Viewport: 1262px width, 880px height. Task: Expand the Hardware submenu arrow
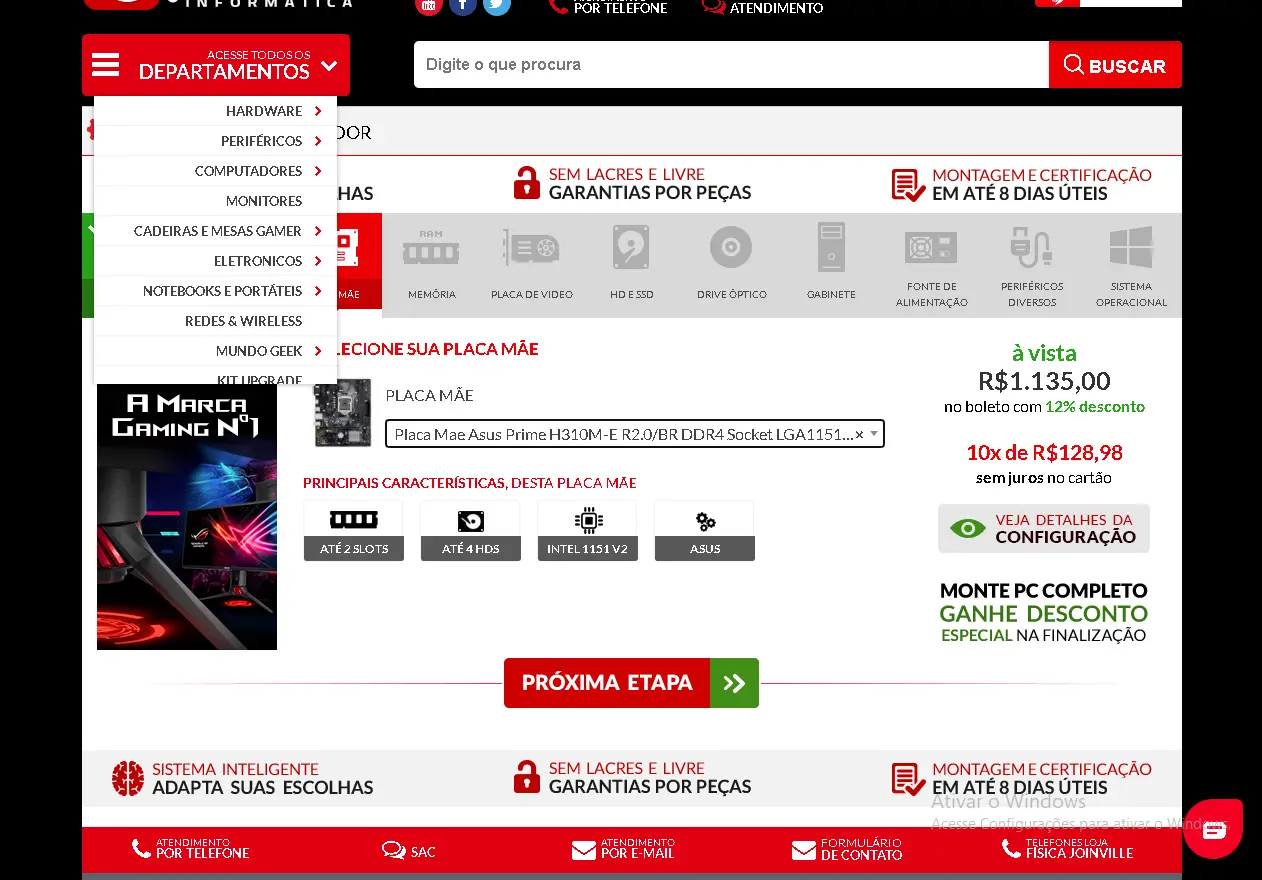pyautogui.click(x=318, y=111)
